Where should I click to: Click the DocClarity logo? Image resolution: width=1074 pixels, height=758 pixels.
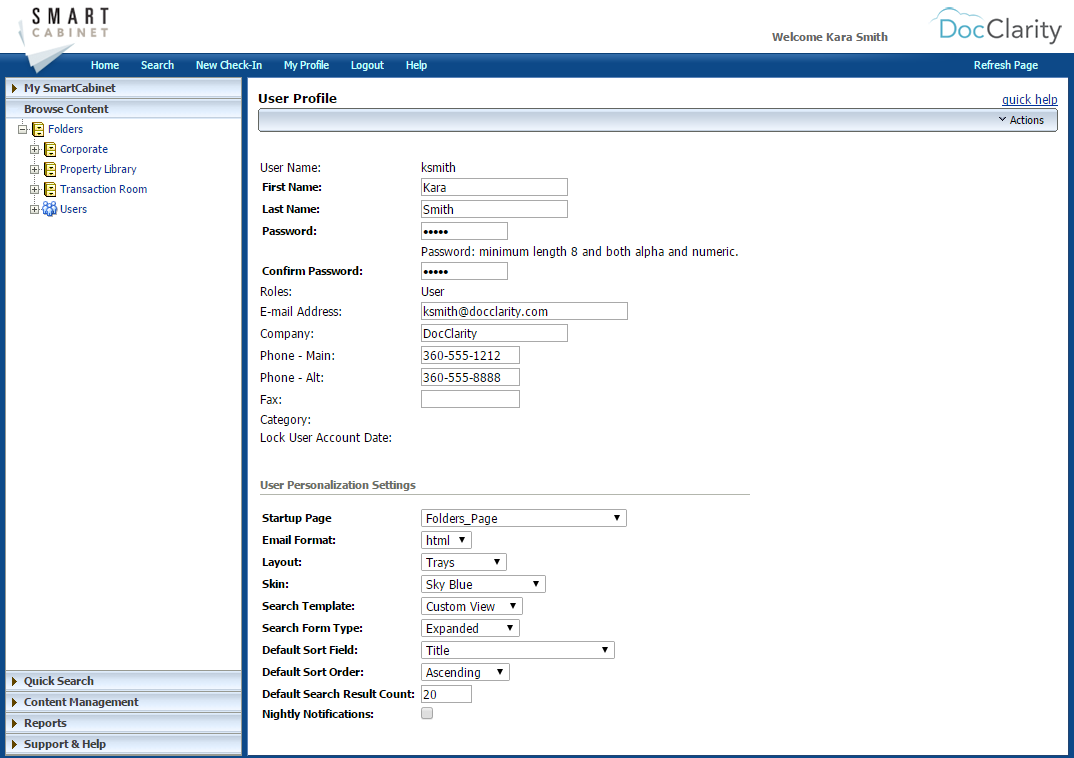click(996, 27)
